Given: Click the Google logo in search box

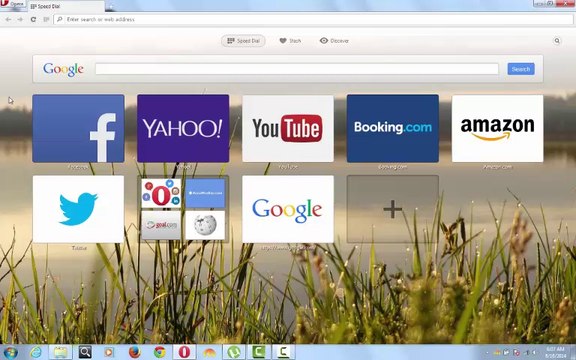Looking at the screenshot, I should tap(63, 69).
